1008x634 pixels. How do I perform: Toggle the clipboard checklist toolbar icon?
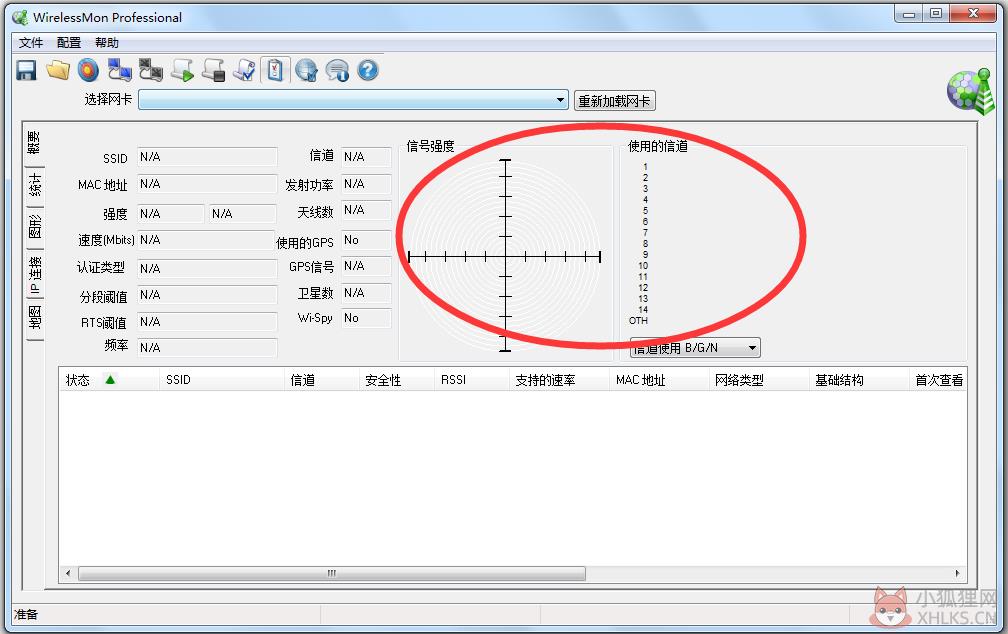pos(275,70)
